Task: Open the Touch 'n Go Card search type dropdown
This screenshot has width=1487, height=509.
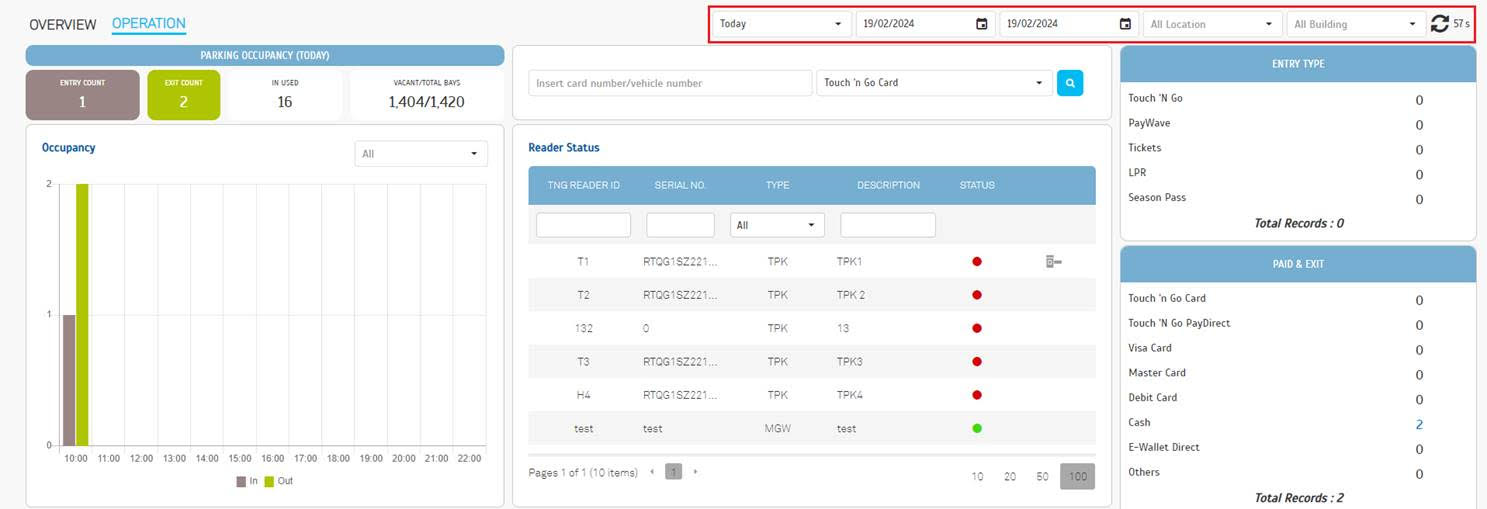Action: [x=934, y=83]
